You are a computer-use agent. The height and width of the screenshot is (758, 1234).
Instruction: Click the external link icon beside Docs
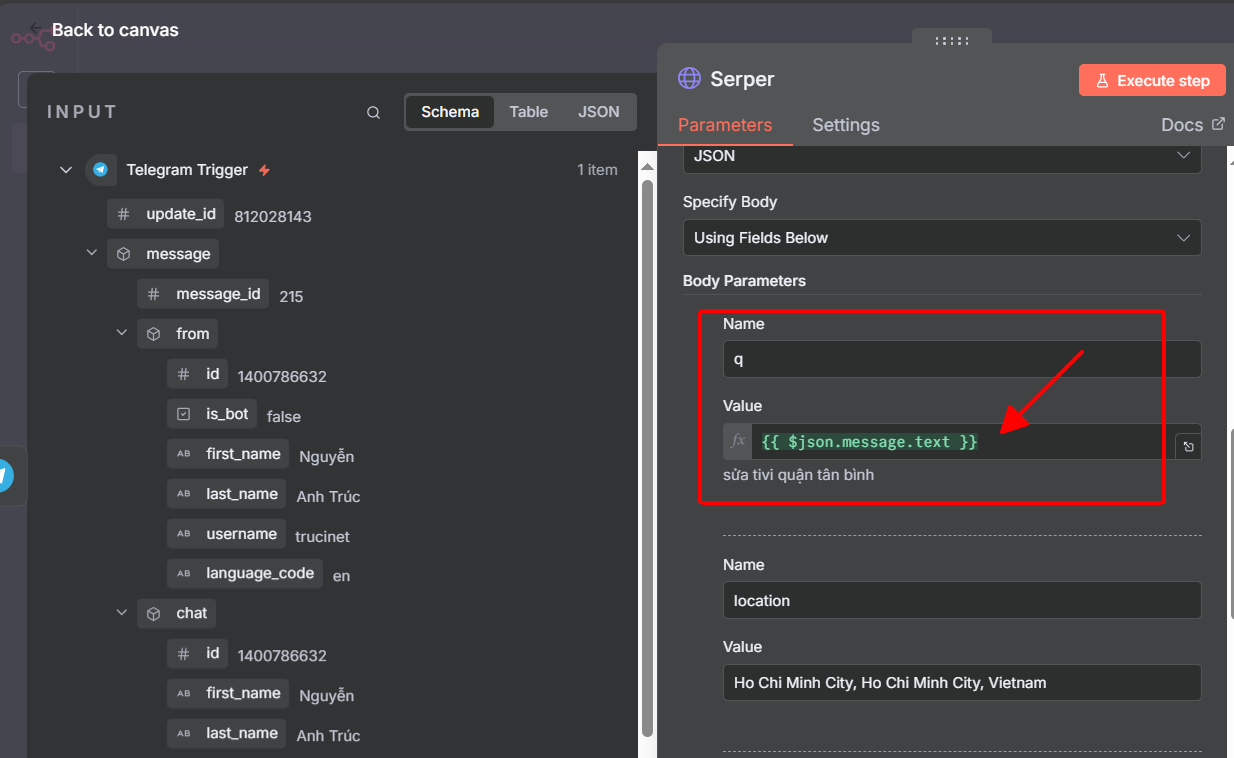click(x=1216, y=123)
